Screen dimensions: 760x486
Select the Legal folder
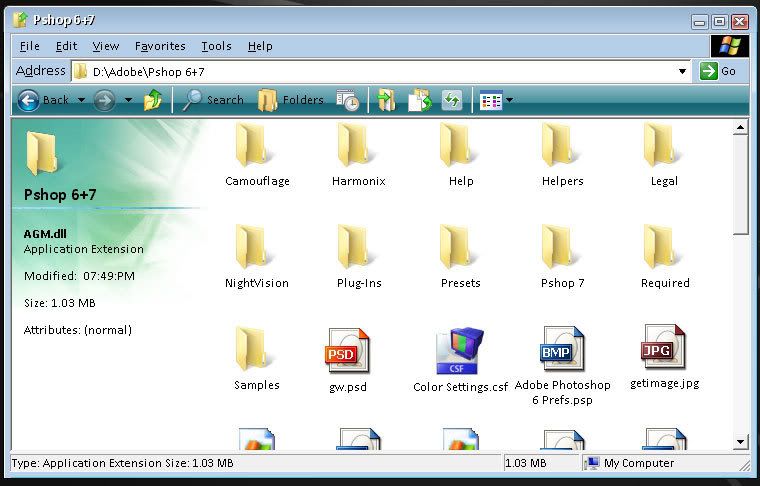[664, 156]
